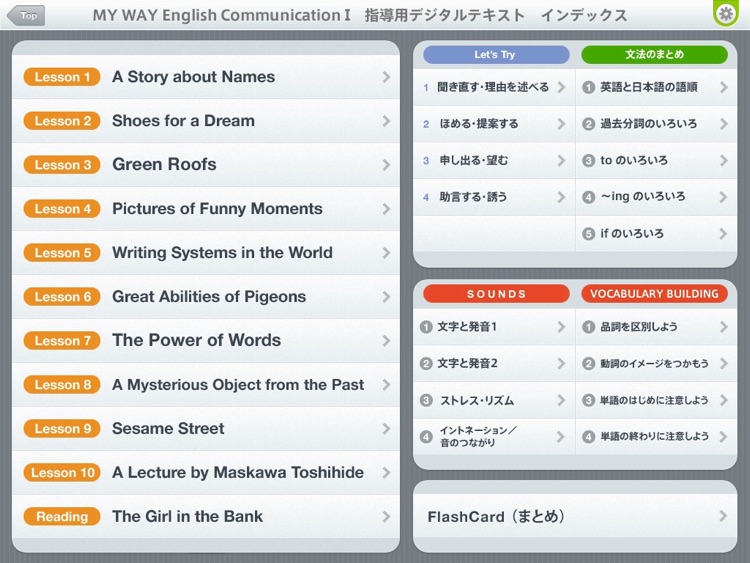Tap the Lesson 3 orange badge

[62, 165]
